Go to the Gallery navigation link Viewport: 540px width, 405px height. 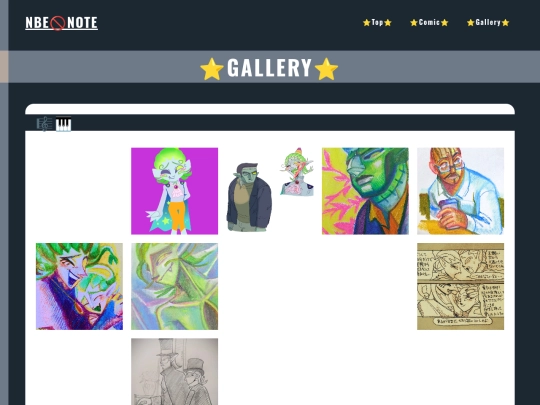pyautogui.click(x=488, y=22)
